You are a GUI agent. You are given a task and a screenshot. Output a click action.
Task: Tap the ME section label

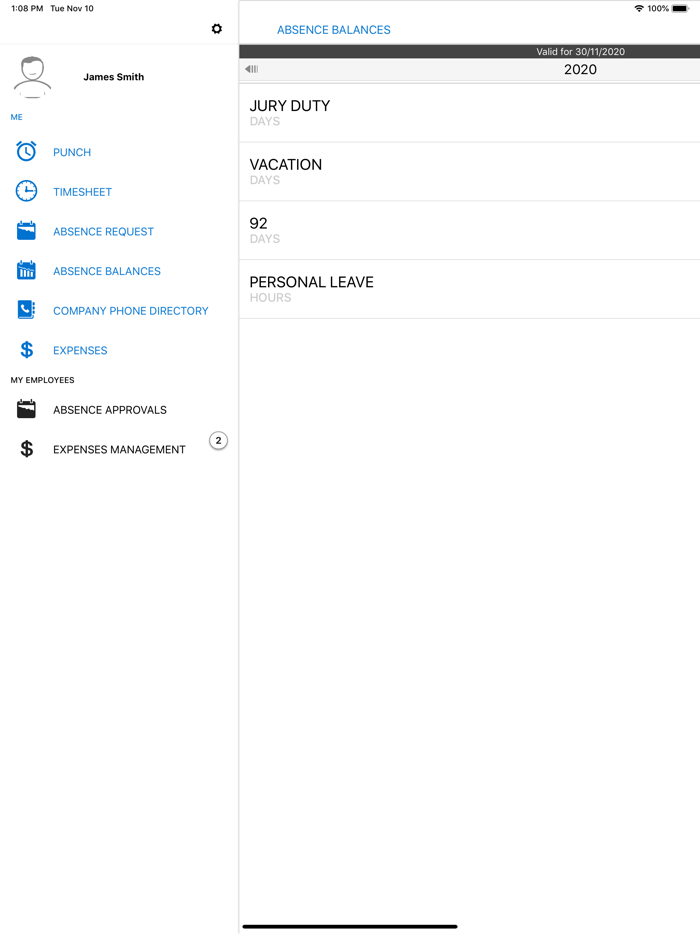click(17, 117)
